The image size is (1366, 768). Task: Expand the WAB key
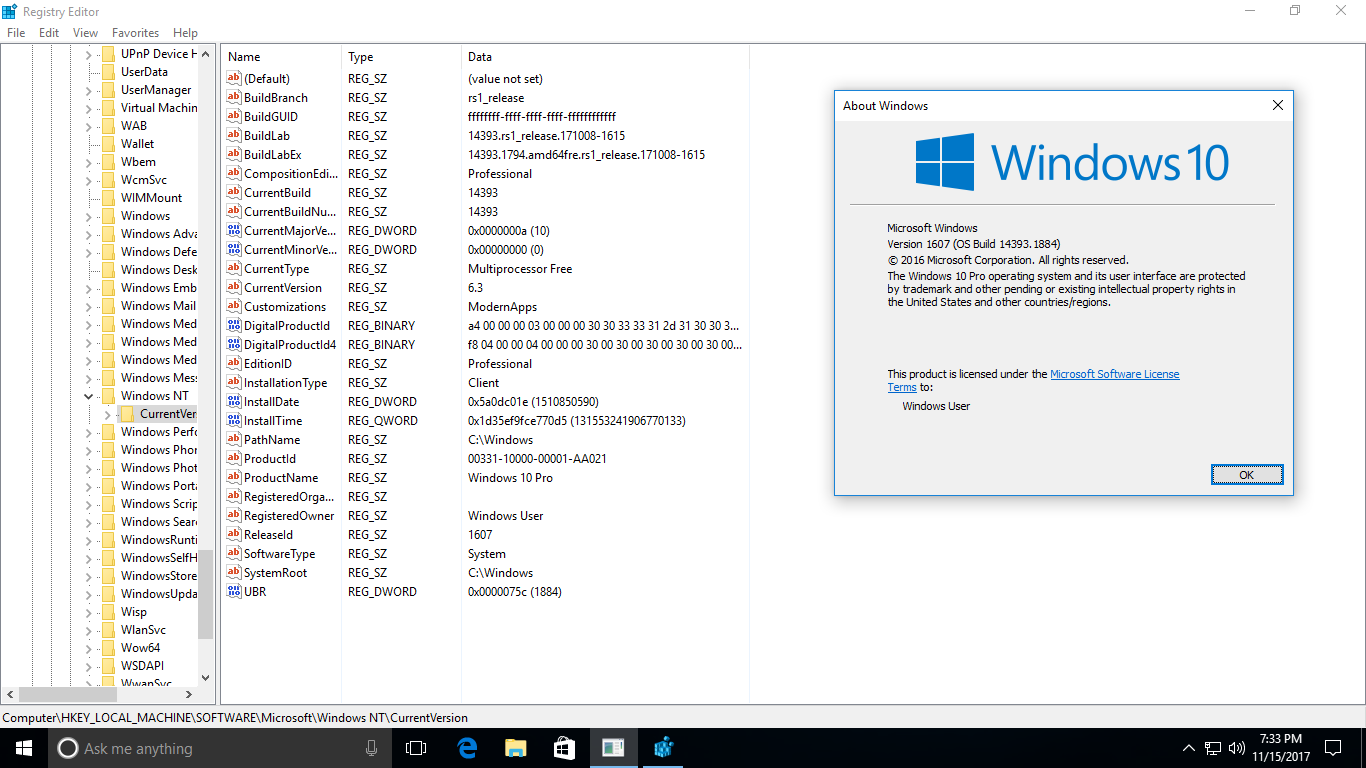click(88, 126)
